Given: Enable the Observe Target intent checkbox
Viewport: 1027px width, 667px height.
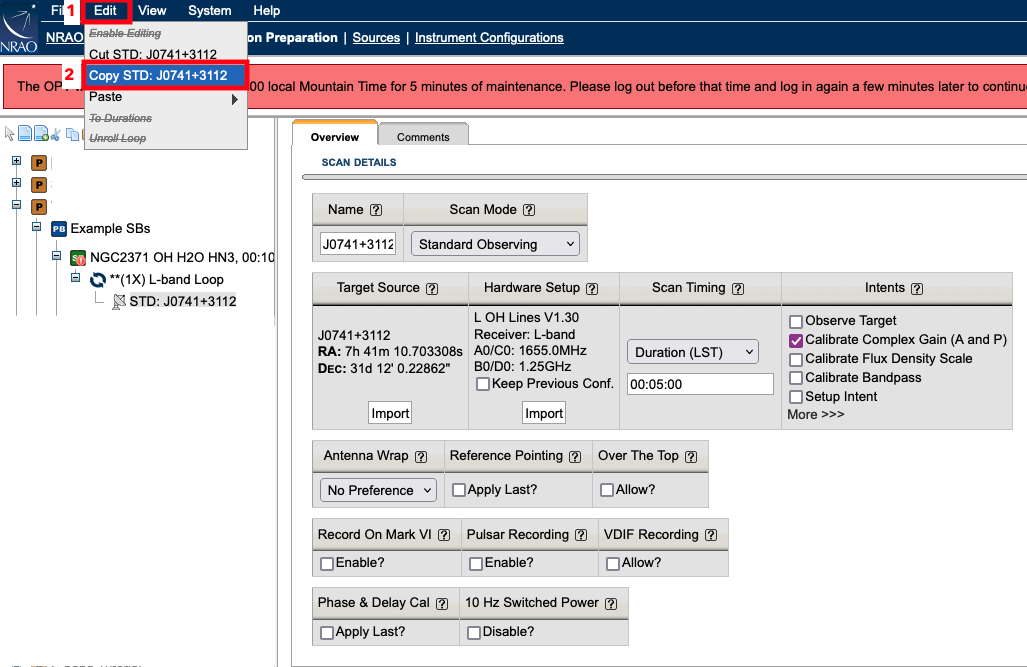Looking at the screenshot, I should pyautogui.click(x=796, y=321).
